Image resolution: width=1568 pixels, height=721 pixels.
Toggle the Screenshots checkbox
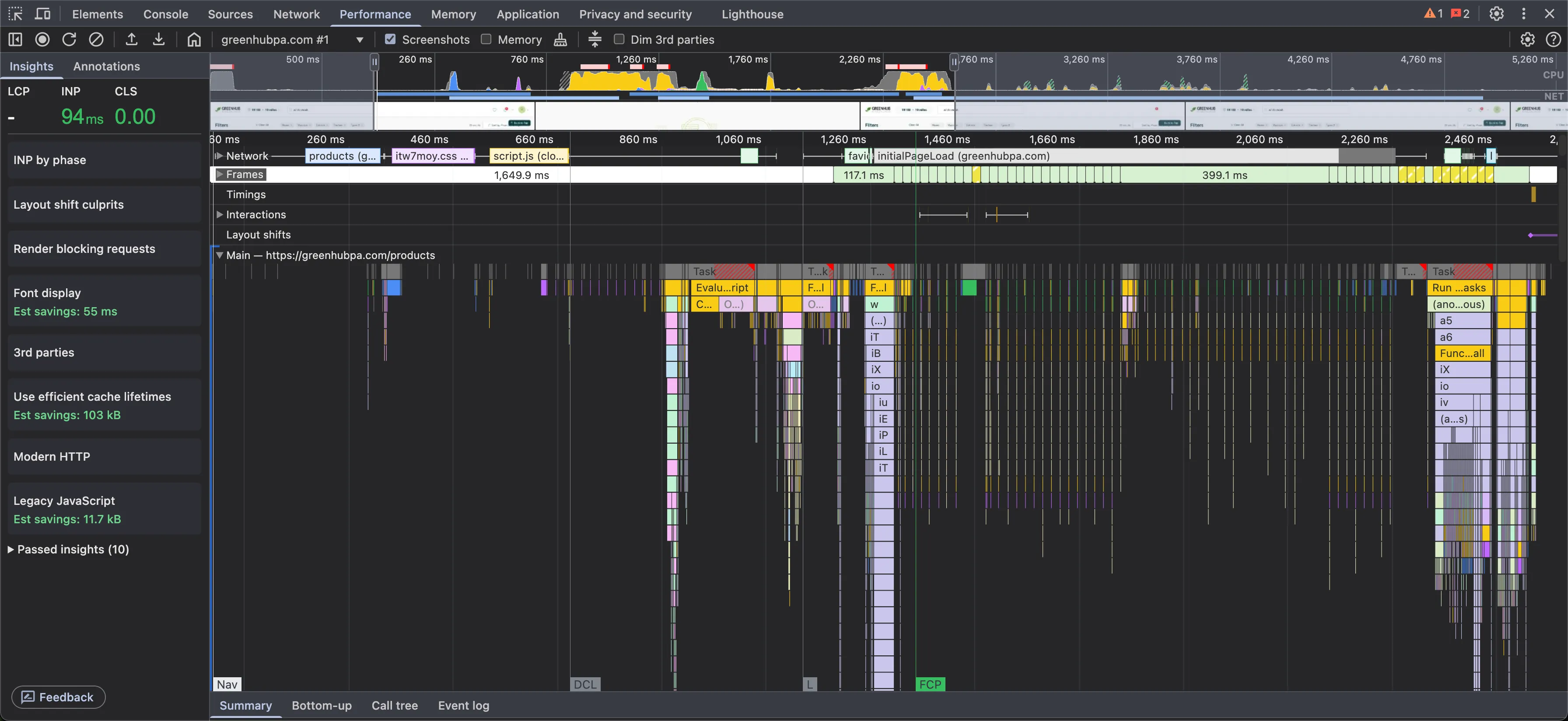(x=390, y=39)
